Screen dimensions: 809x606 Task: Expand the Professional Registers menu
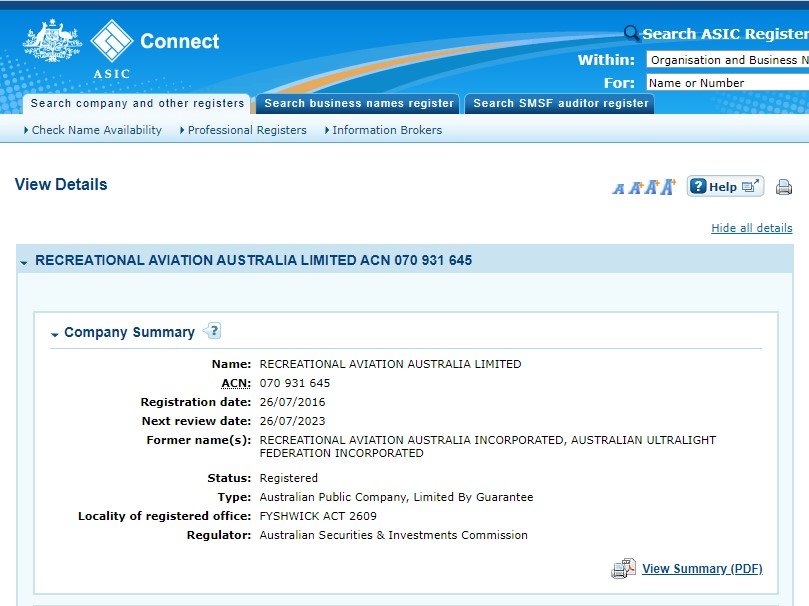point(243,130)
